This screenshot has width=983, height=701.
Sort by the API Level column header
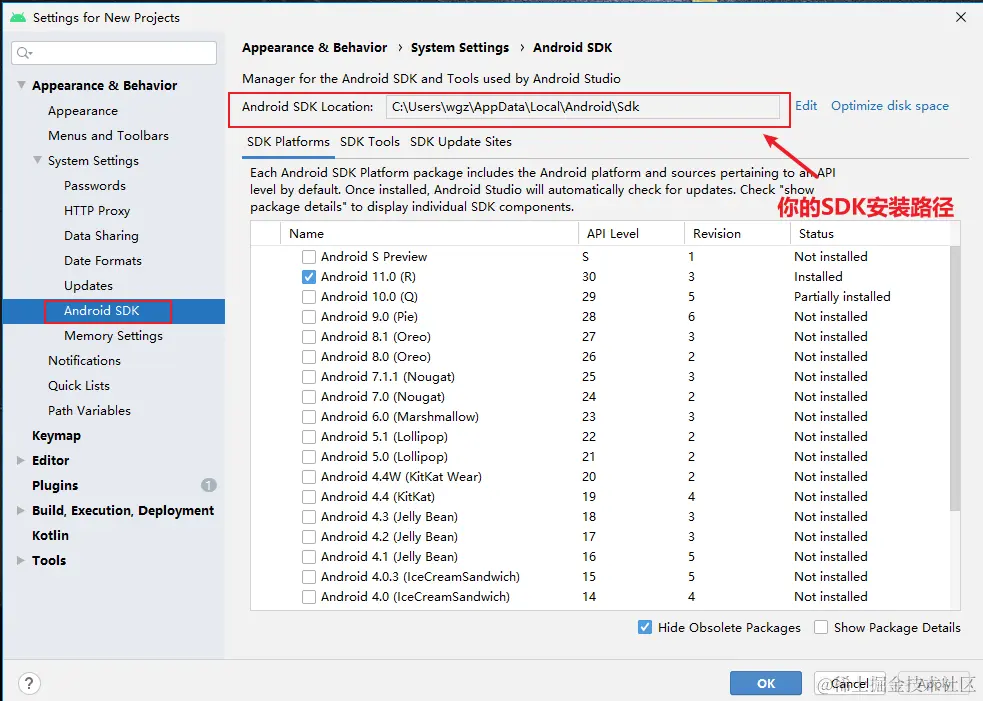tap(631, 234)
